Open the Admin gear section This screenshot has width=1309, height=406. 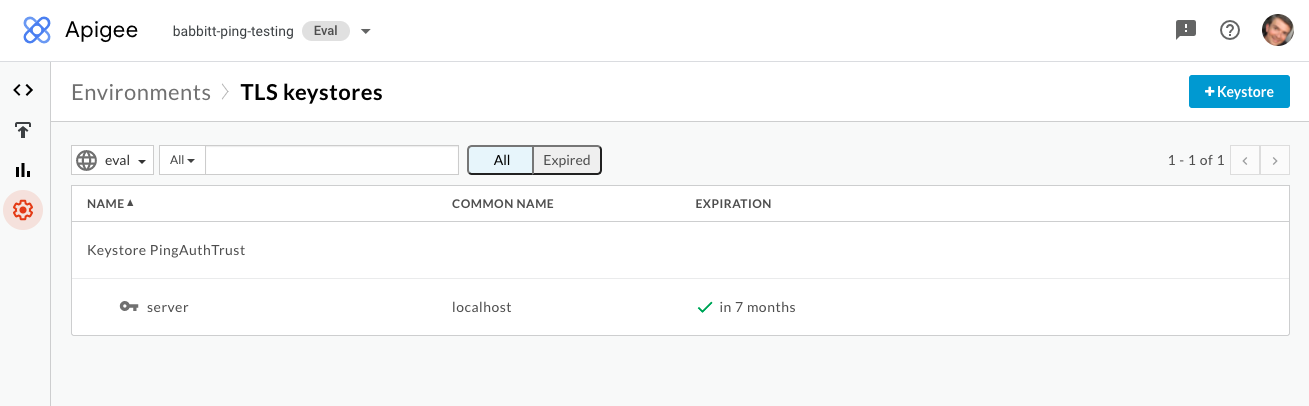click(x=23, y=210)
